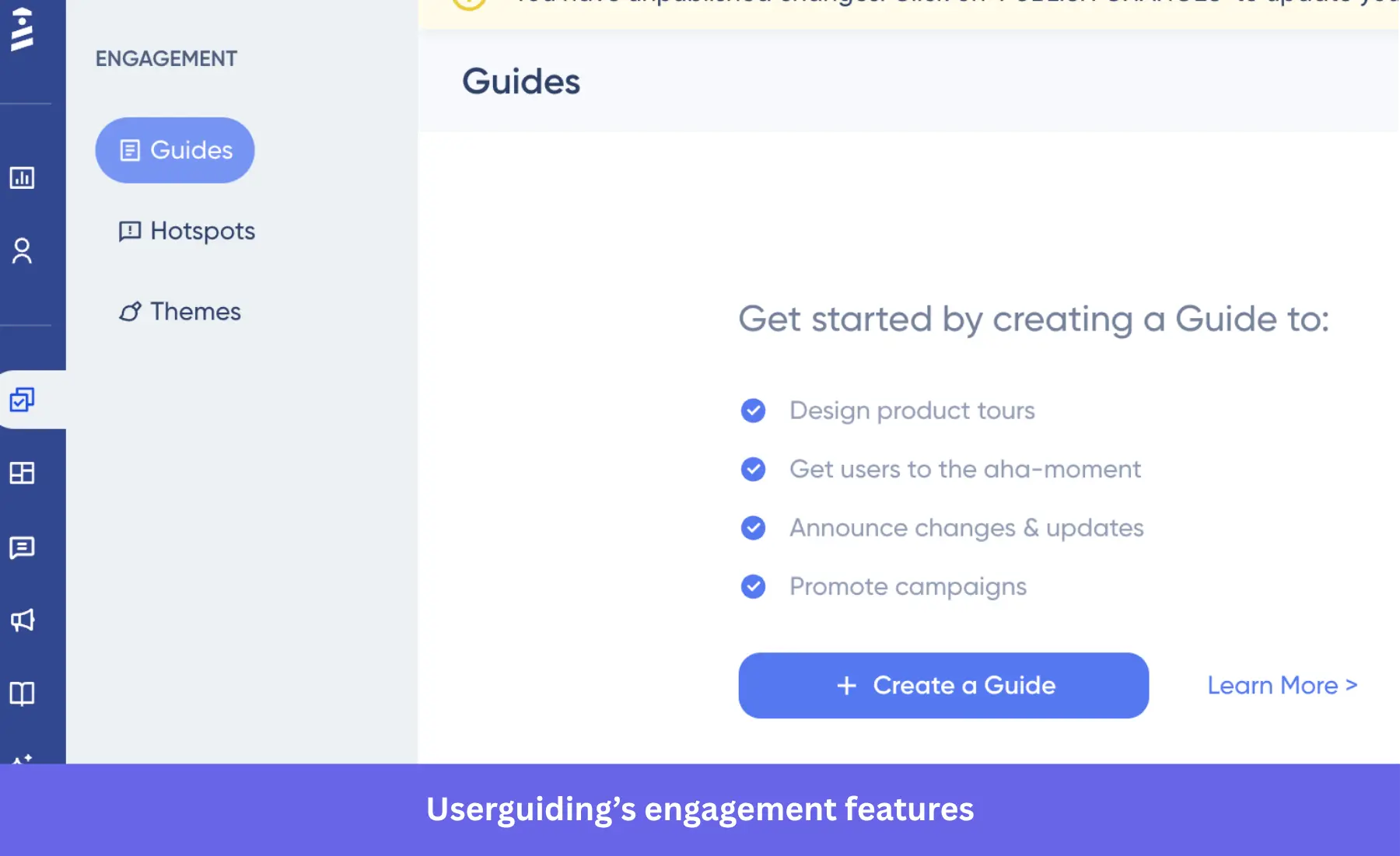The width and height of the screenshot is (1400, 856).
Task: Click the unpublished changes warning banner
Action: [910, 8]
